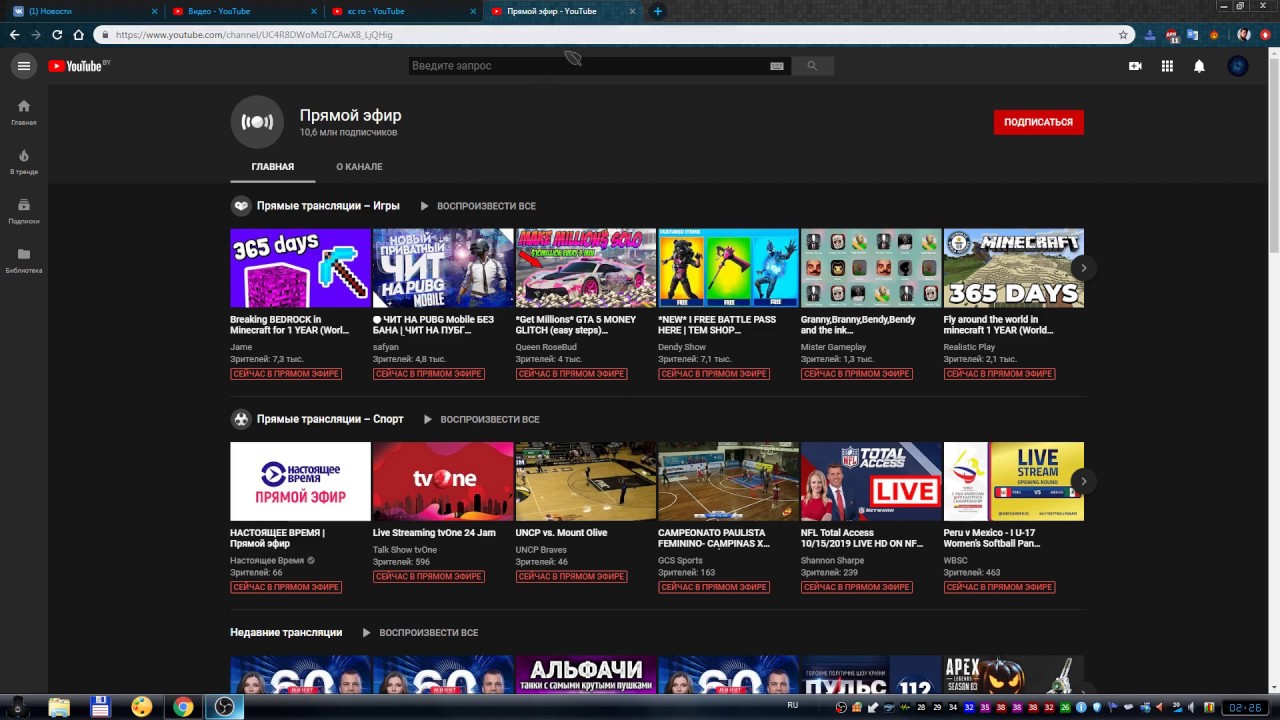This screenshot has height=720, width=1280.
Task: Open the Подписки subscriptions sidebar icon
Action: click(x=24, y=211)
